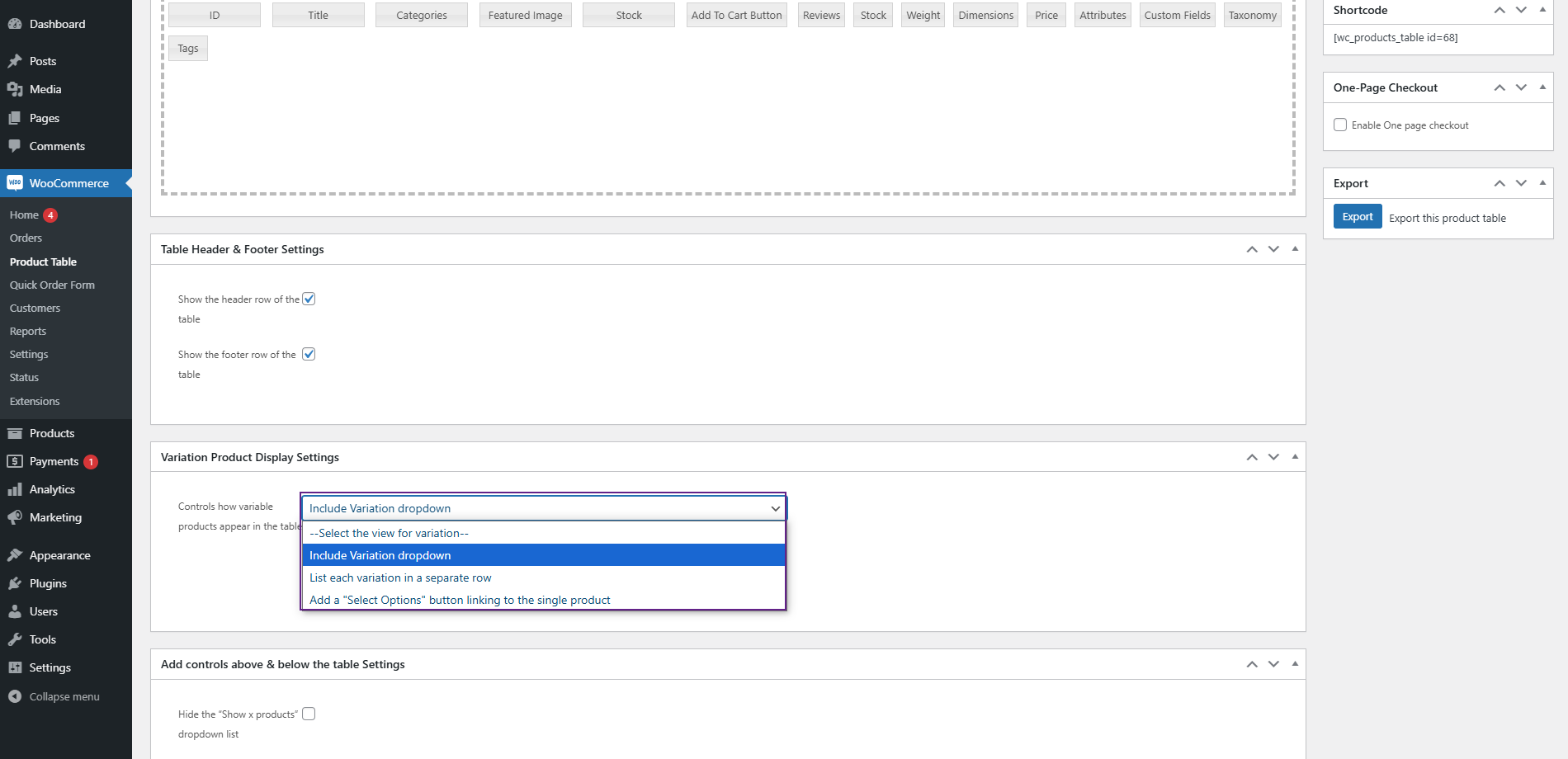Open Product Table submenu item
1568x759 pixels.
click(43, 262)
